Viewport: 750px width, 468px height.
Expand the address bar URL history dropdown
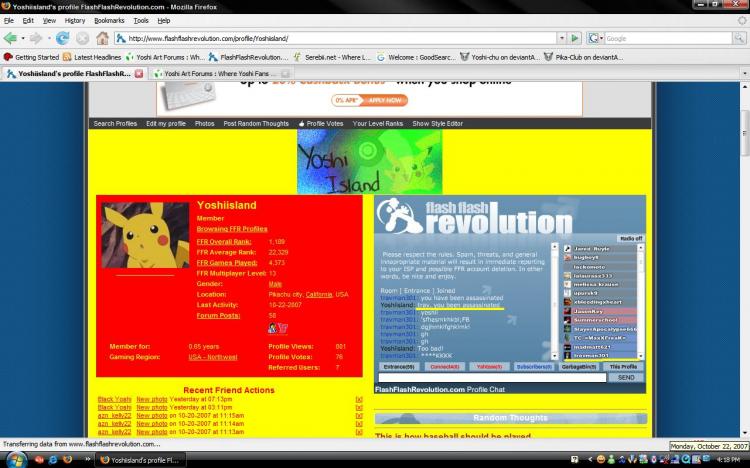coord(562,38)
